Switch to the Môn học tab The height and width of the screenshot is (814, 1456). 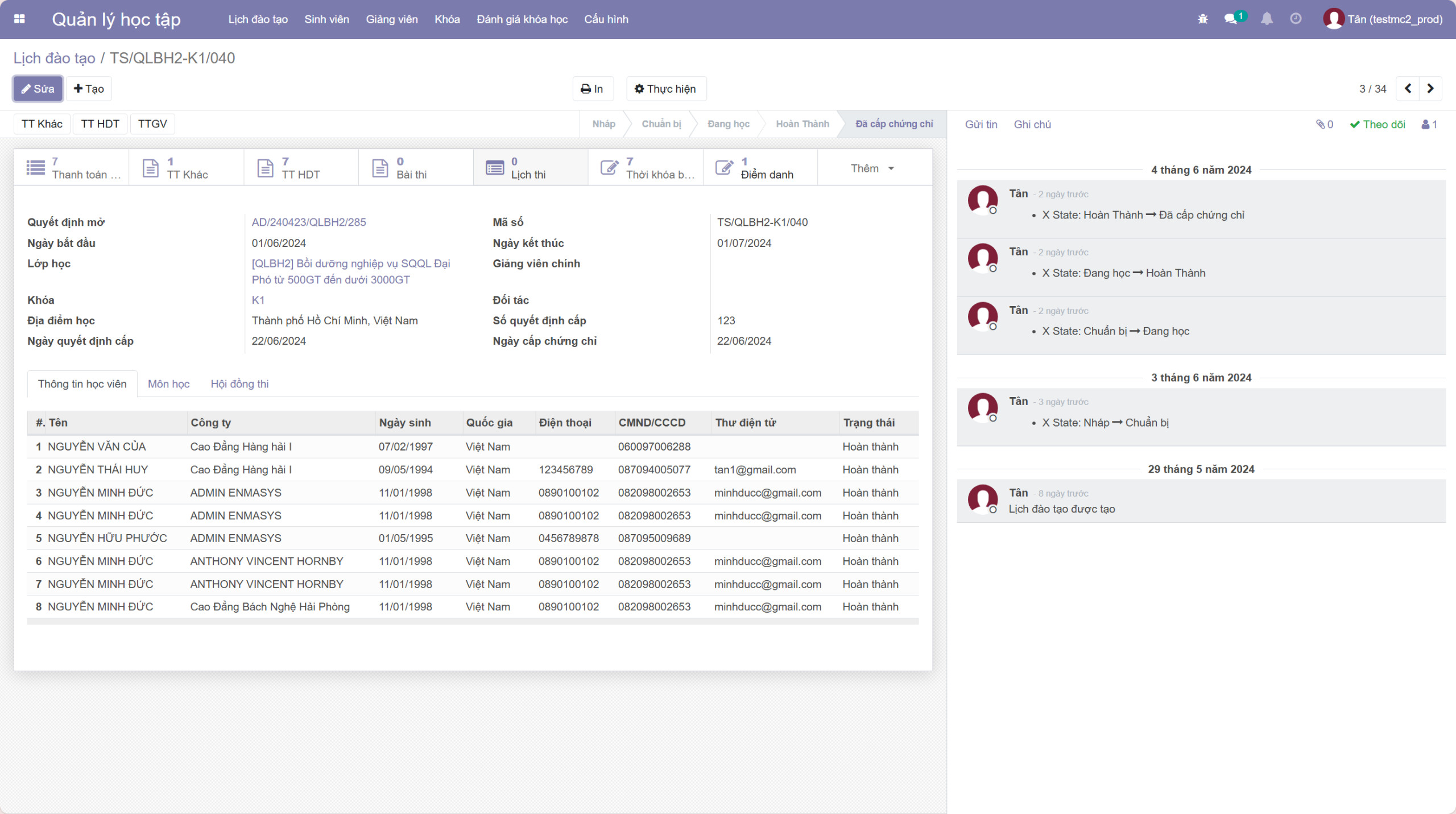pos(168,384)
